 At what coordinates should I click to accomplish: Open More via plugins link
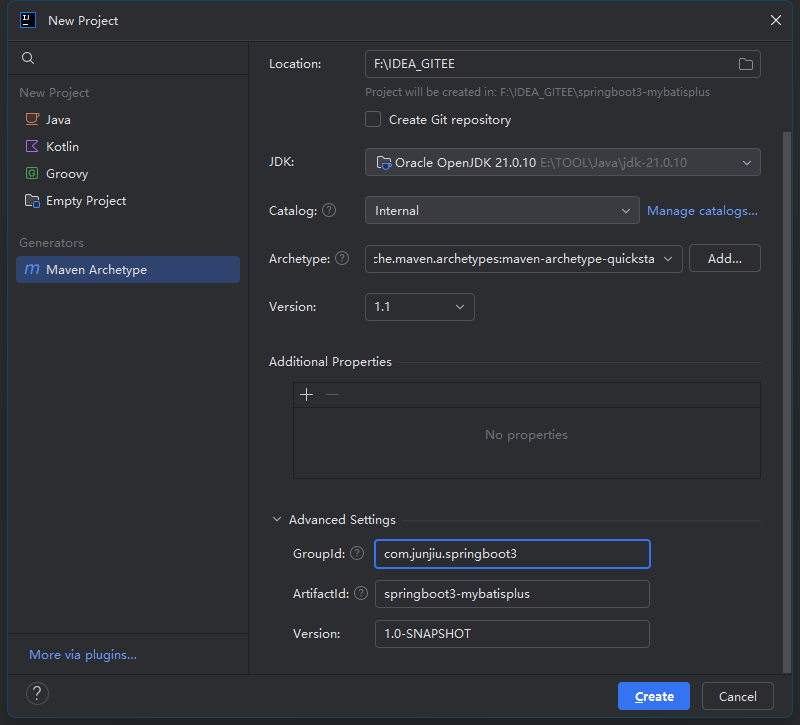tap(83, 655)
